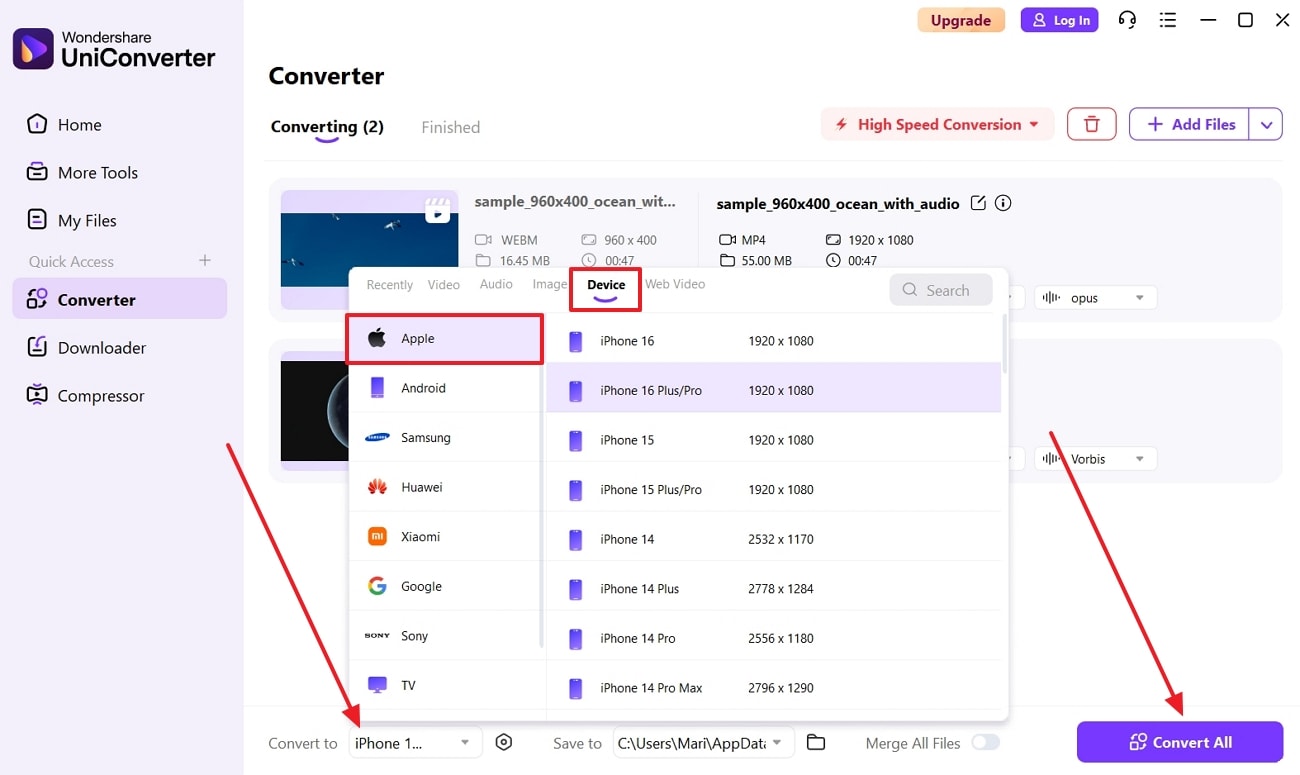Viewport: 1300px width, 775px height.
Task: Open the Convert to format dropdown
Action: tap(415, 743)
